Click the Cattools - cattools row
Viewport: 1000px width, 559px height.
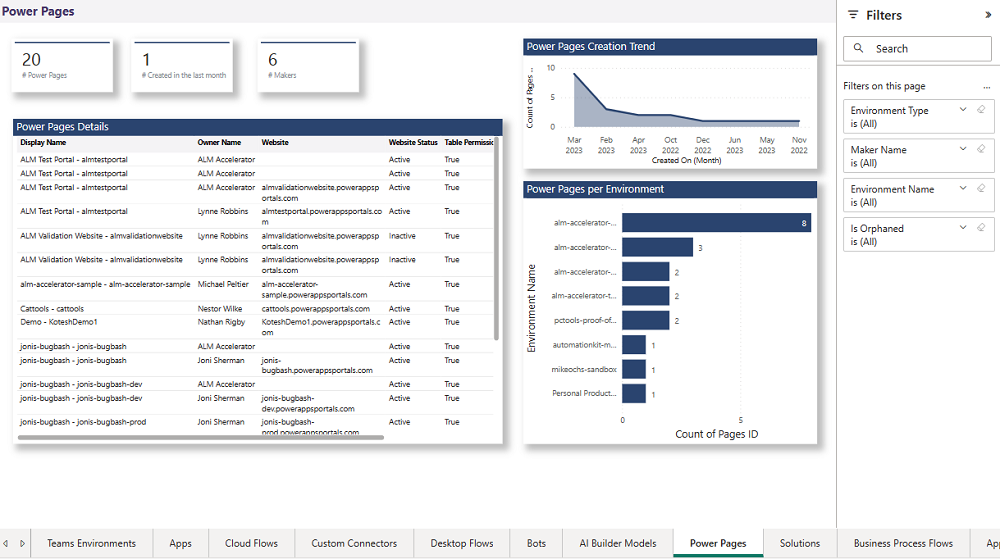[256, 309]
